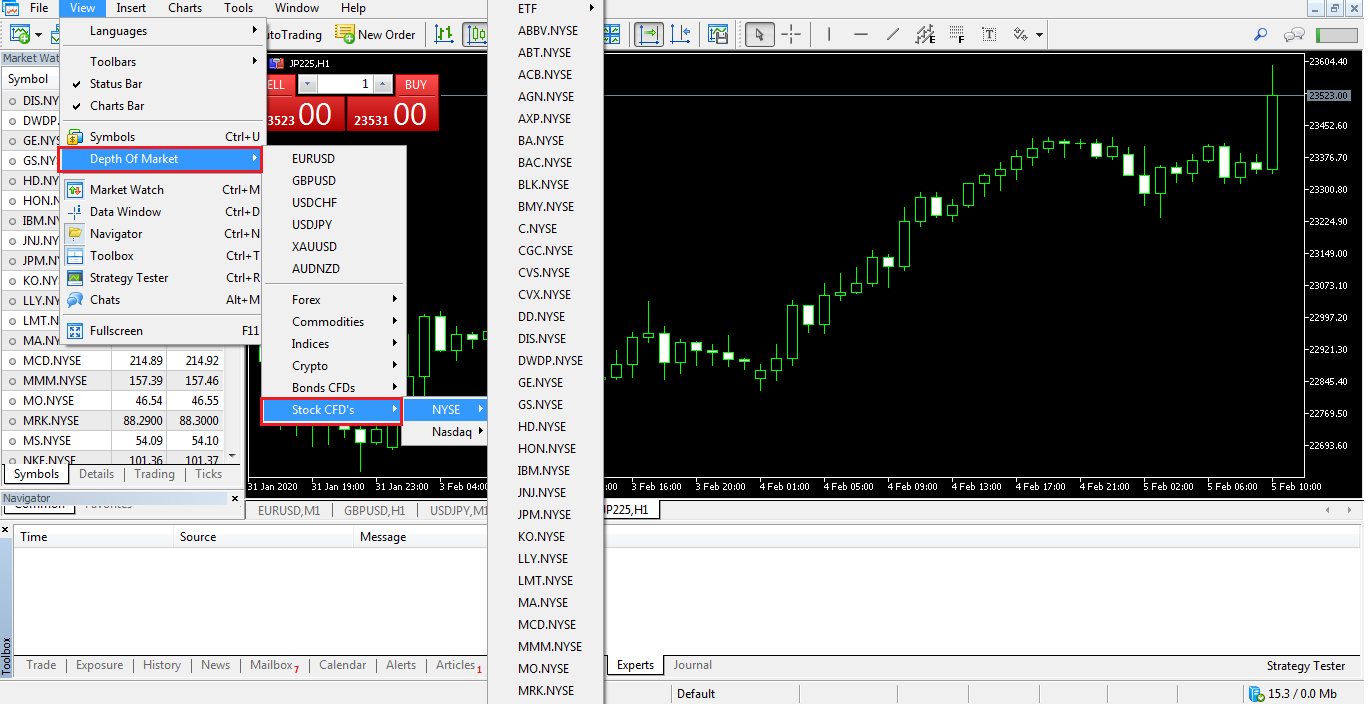Image resolution: width=1370 pixels, height=710 pixels.
Task: Switch to the GBPUSD,H1 chart tab
Action: [375, 510]
